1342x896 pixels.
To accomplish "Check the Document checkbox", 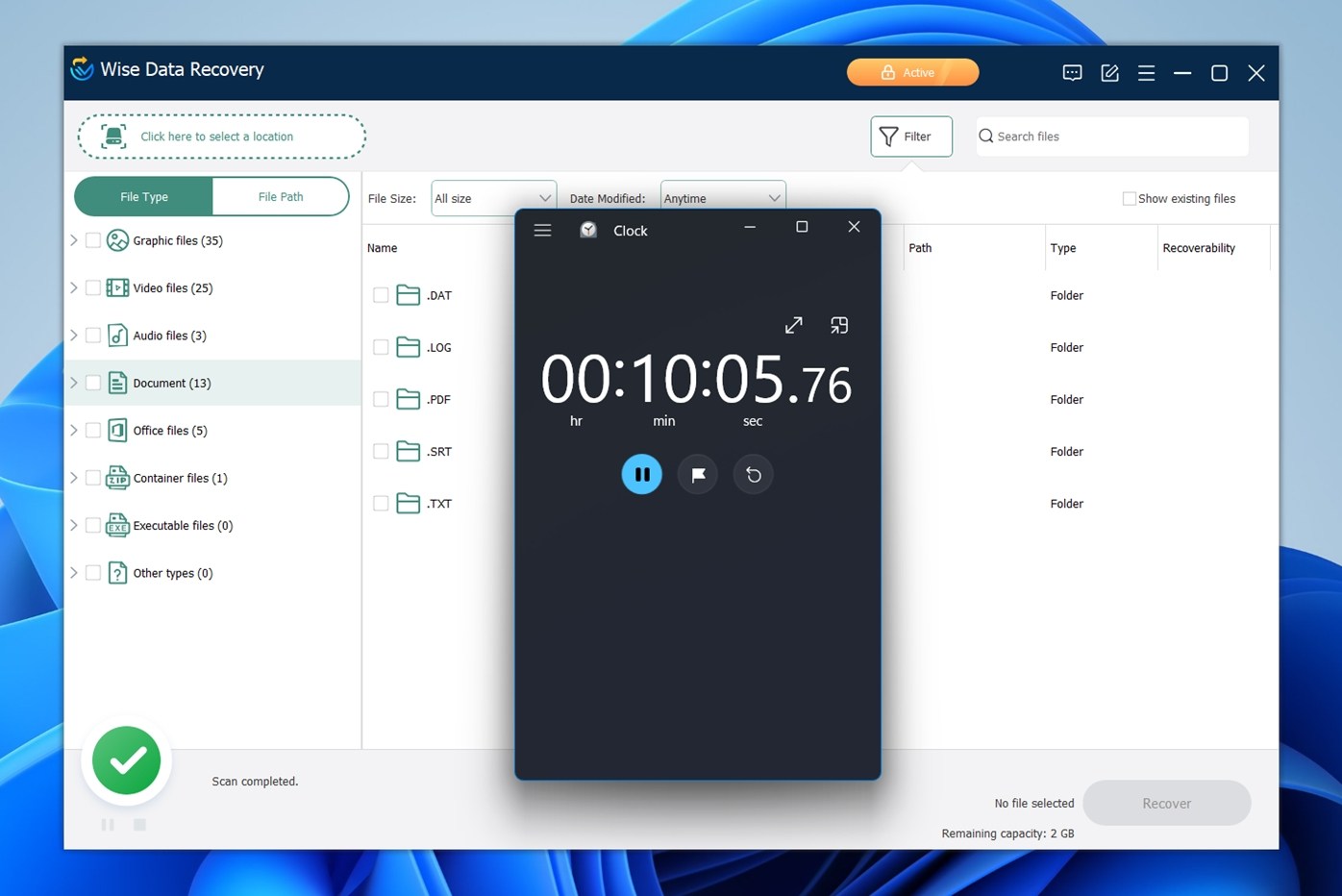I will pyautogui.click(x=93, y=383).
